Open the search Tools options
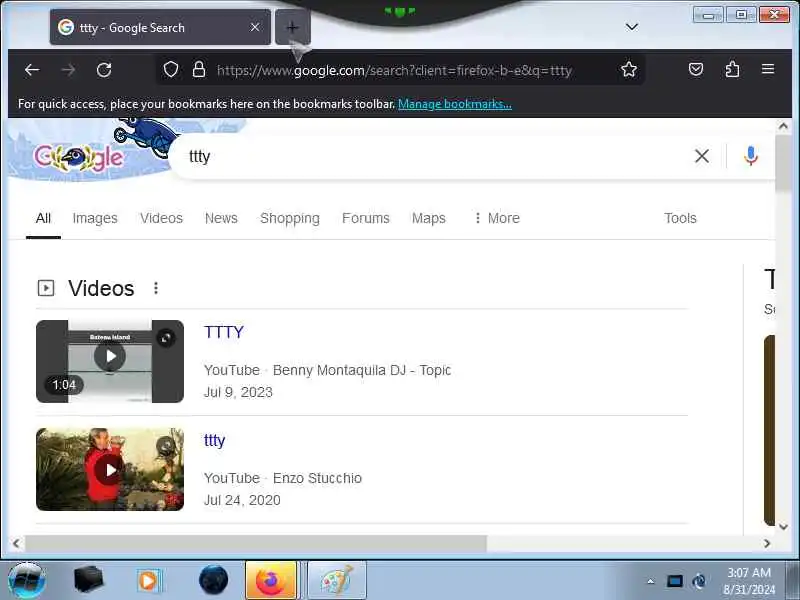The image size is (800, 600). click(680, 218)
